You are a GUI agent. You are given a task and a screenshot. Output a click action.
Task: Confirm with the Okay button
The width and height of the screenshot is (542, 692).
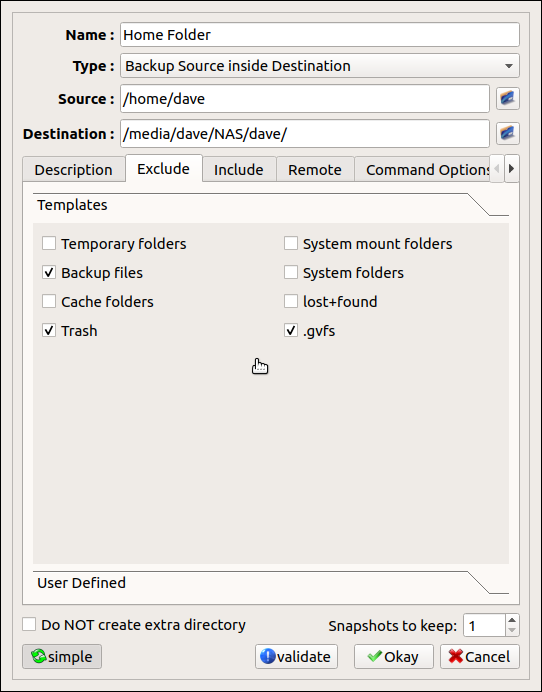tap(394, 656)
